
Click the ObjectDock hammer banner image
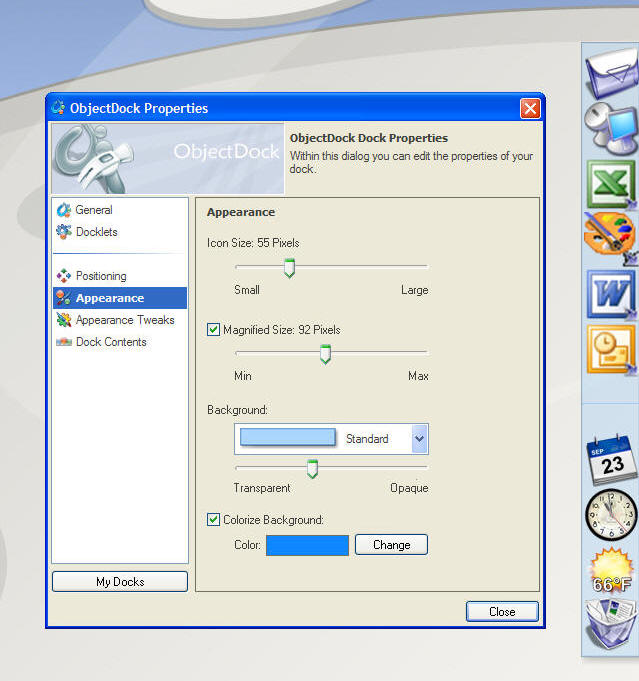click(168, 159)
